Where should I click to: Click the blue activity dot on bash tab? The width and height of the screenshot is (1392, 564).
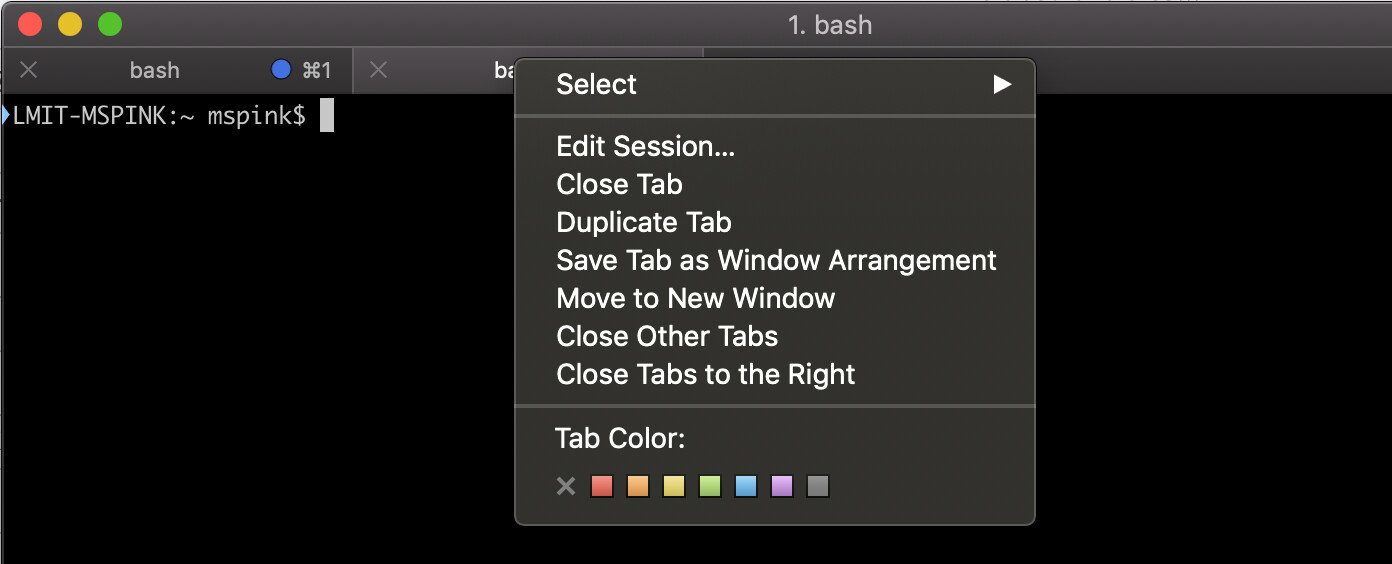(x=281, y=70)
